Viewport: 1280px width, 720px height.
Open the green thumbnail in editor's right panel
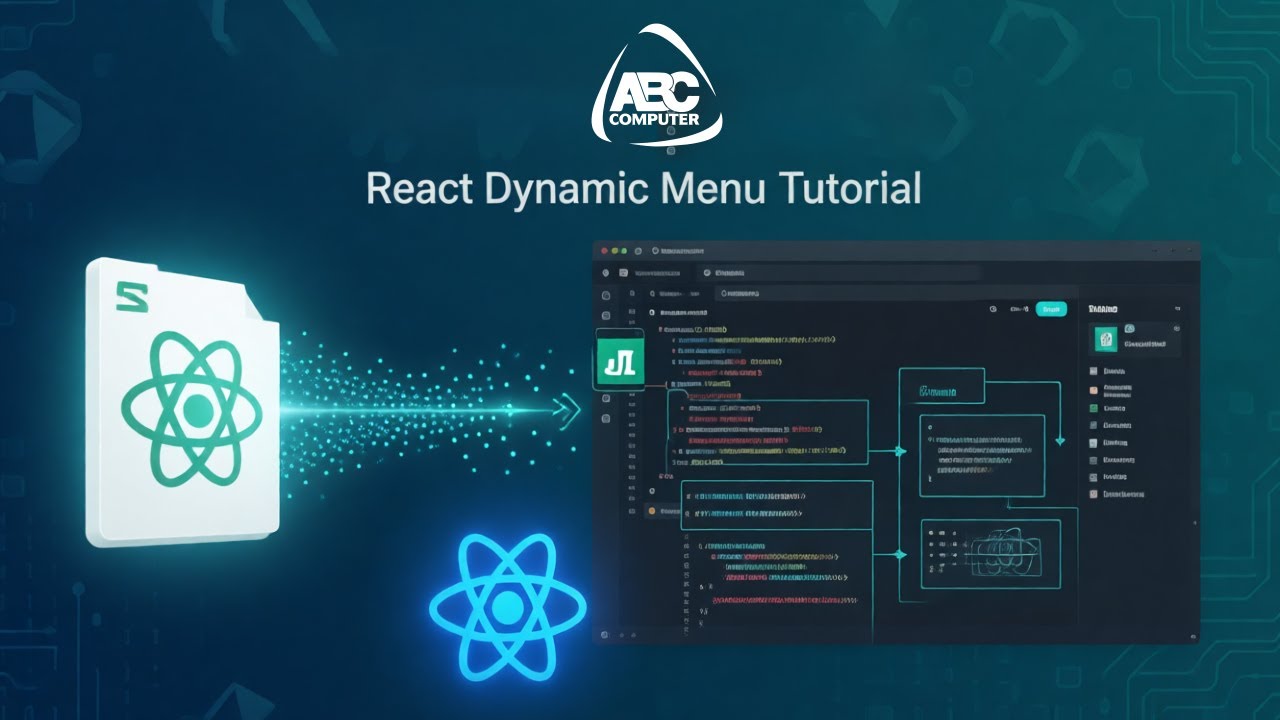[x=1106, y=339]
